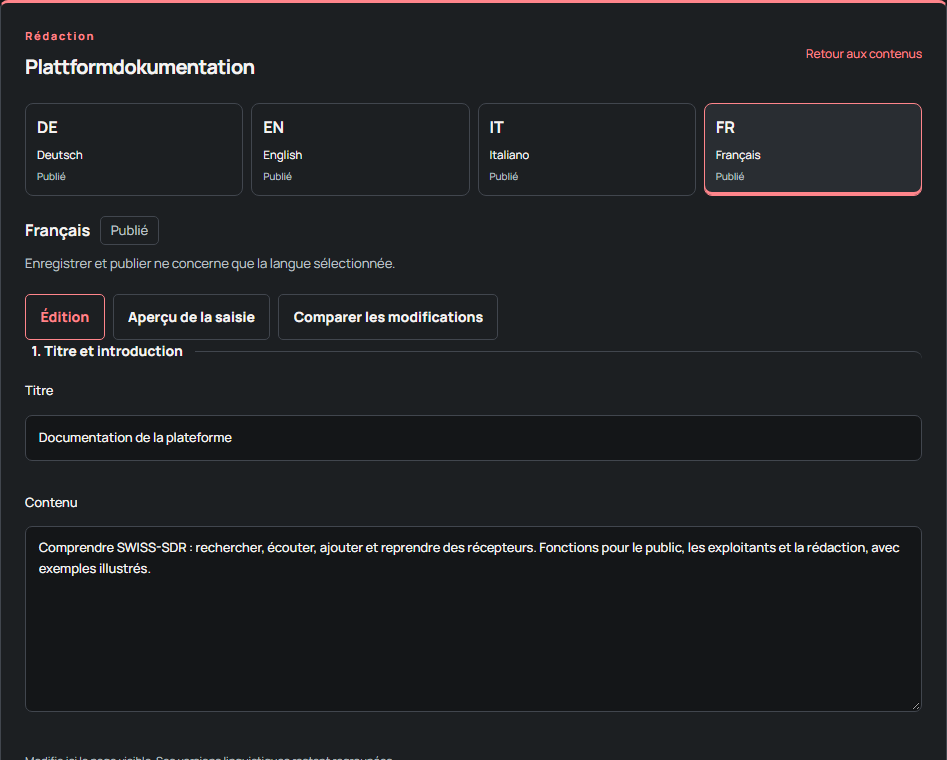Click the Retour aux contenus link
The image size is (947, 760).
[x=864, y=54]
